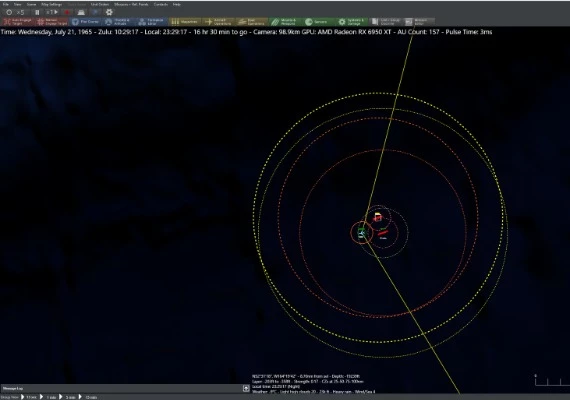The image size is (570, 400).
Task: Open the Unit Orders menu
Action: pos(100,4)
